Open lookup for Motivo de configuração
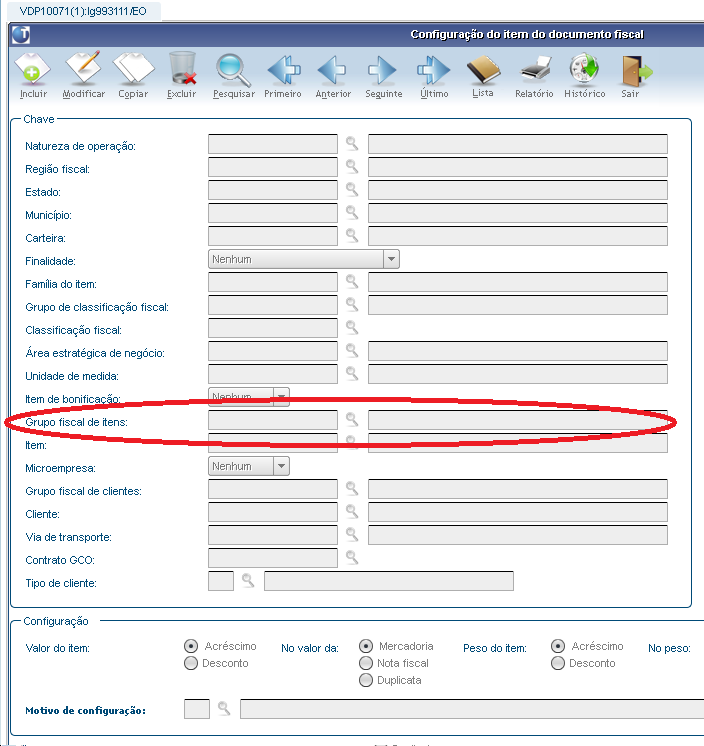Screen dimensions: 704x746 tap(224, 708)
